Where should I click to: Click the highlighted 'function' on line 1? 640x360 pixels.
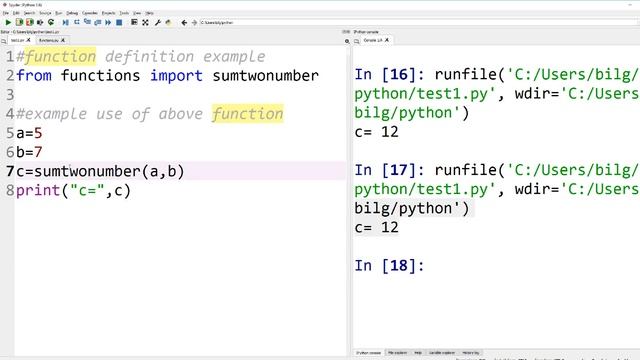tap(60, 56)
